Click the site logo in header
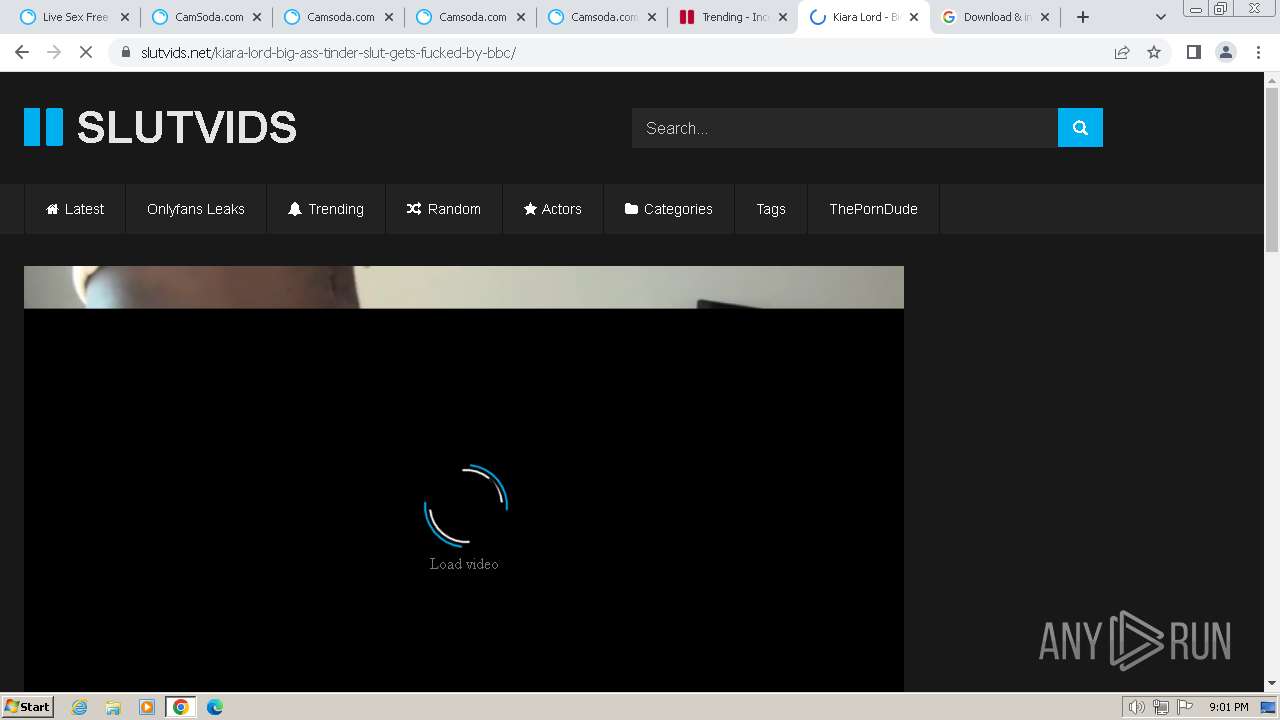Viewport: 1280px width, 720px height. pos(160,127)
